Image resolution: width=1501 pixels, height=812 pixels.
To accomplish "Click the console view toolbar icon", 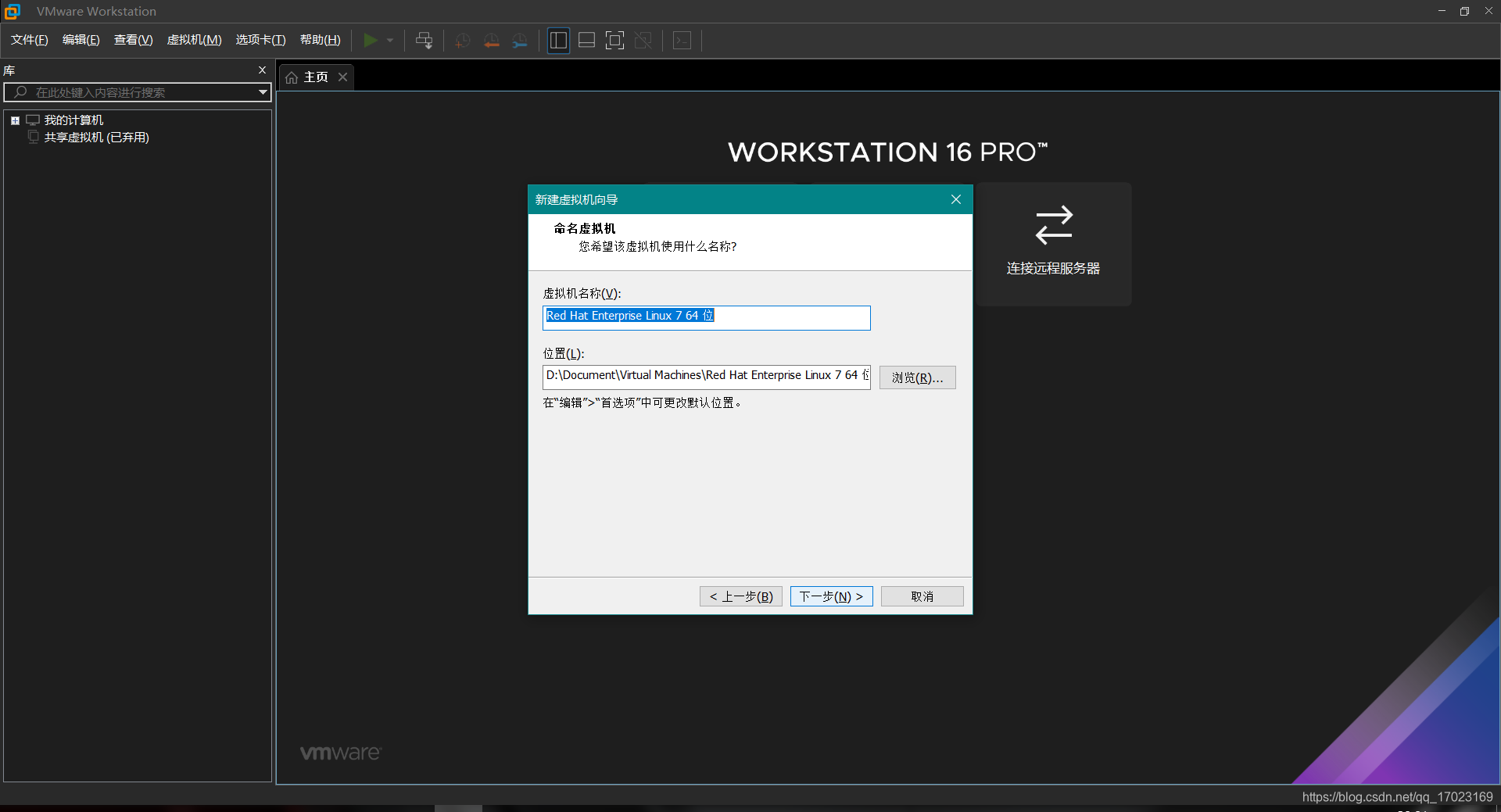I will coord(682,40).
